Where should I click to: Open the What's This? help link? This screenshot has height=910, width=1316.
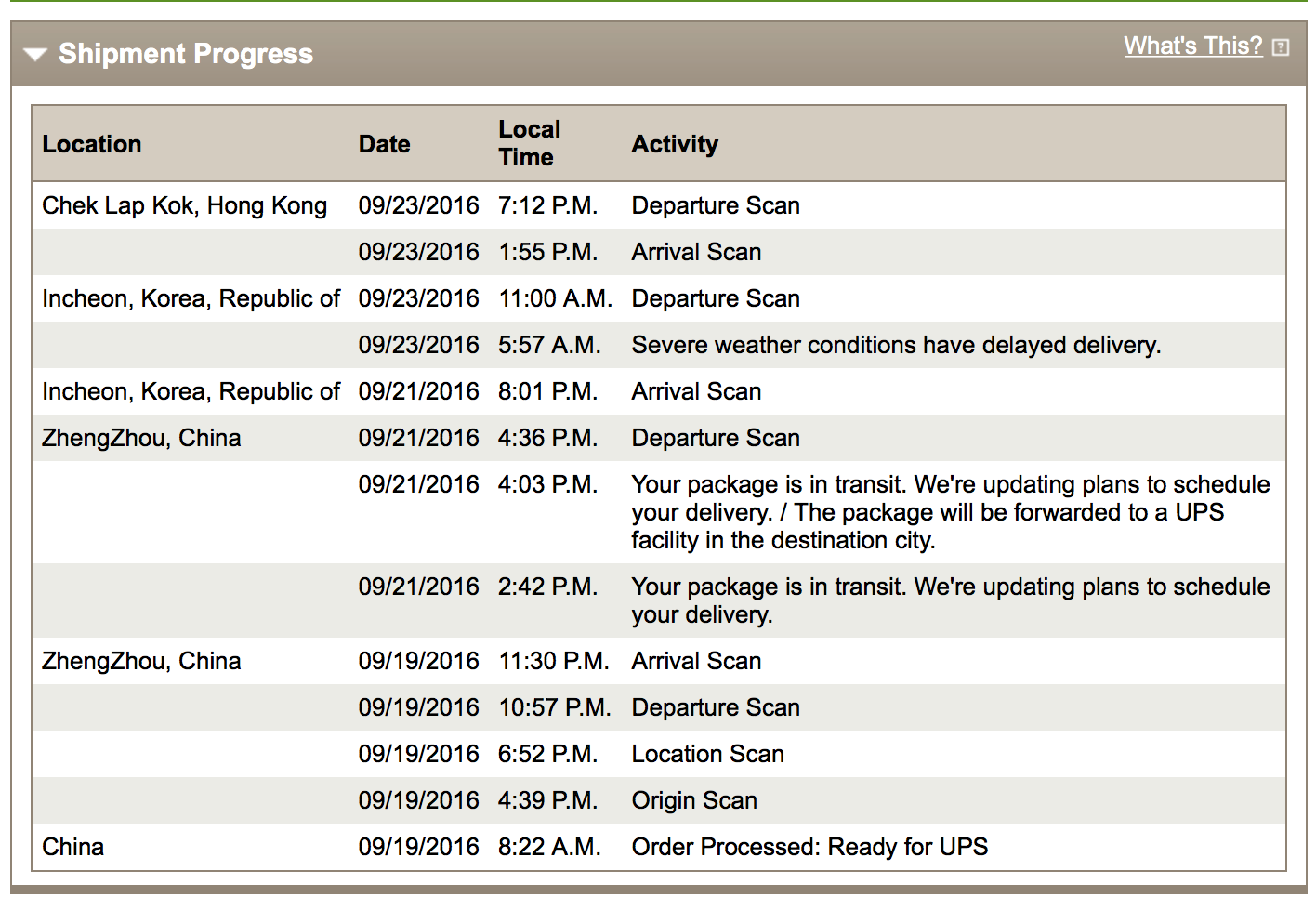(x=1192, y=46)
